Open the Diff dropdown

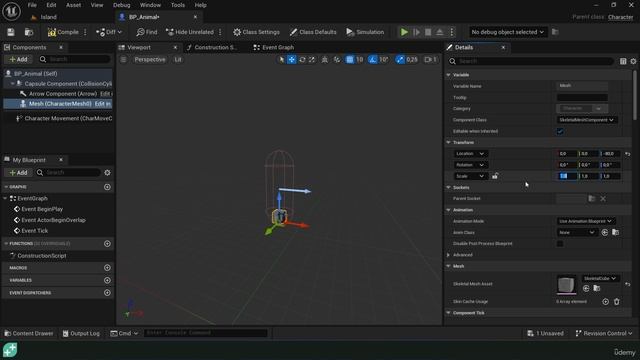pyautogui.click(x=109, y=32)
